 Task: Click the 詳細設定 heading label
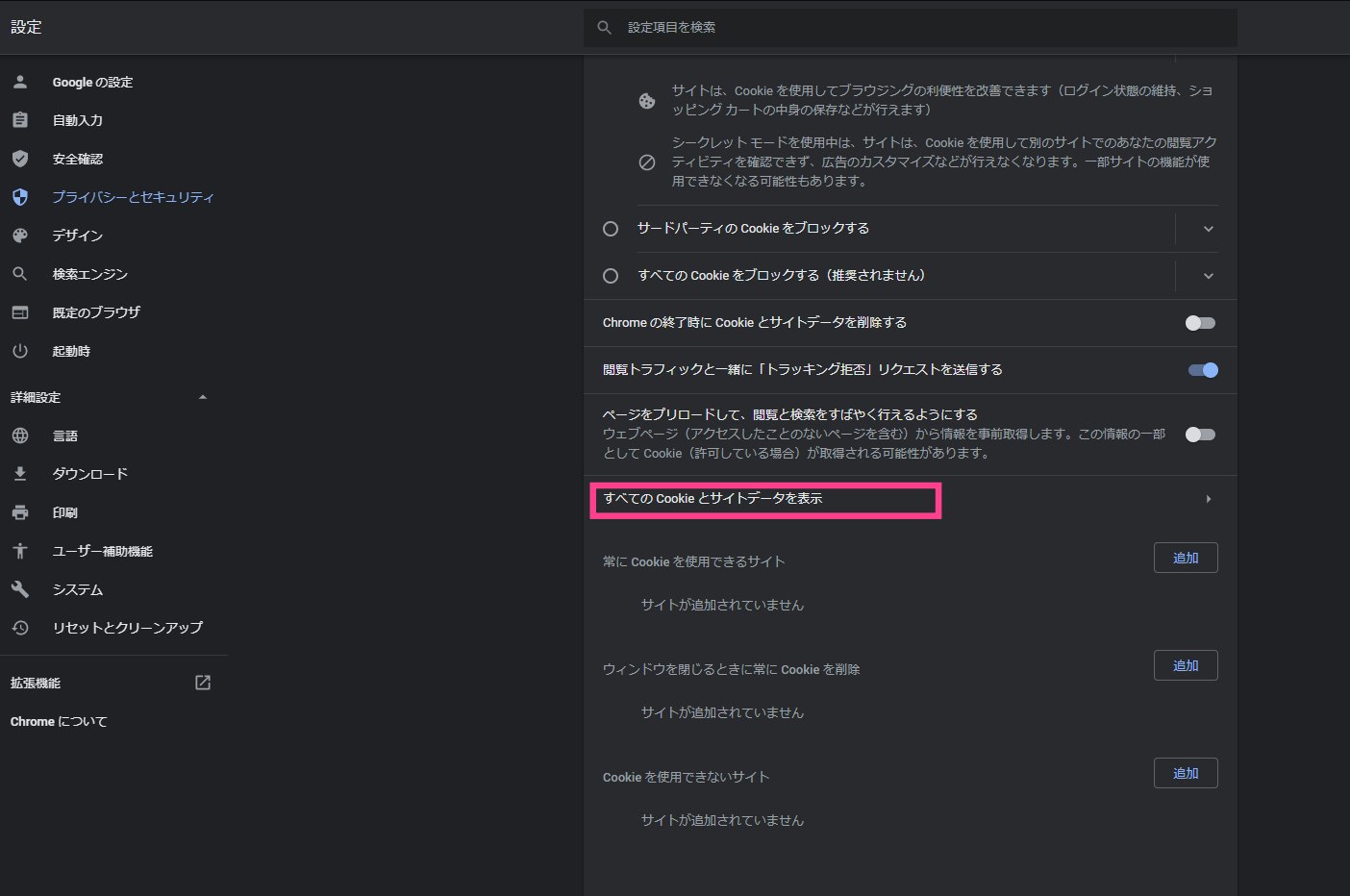pos(36,397)
